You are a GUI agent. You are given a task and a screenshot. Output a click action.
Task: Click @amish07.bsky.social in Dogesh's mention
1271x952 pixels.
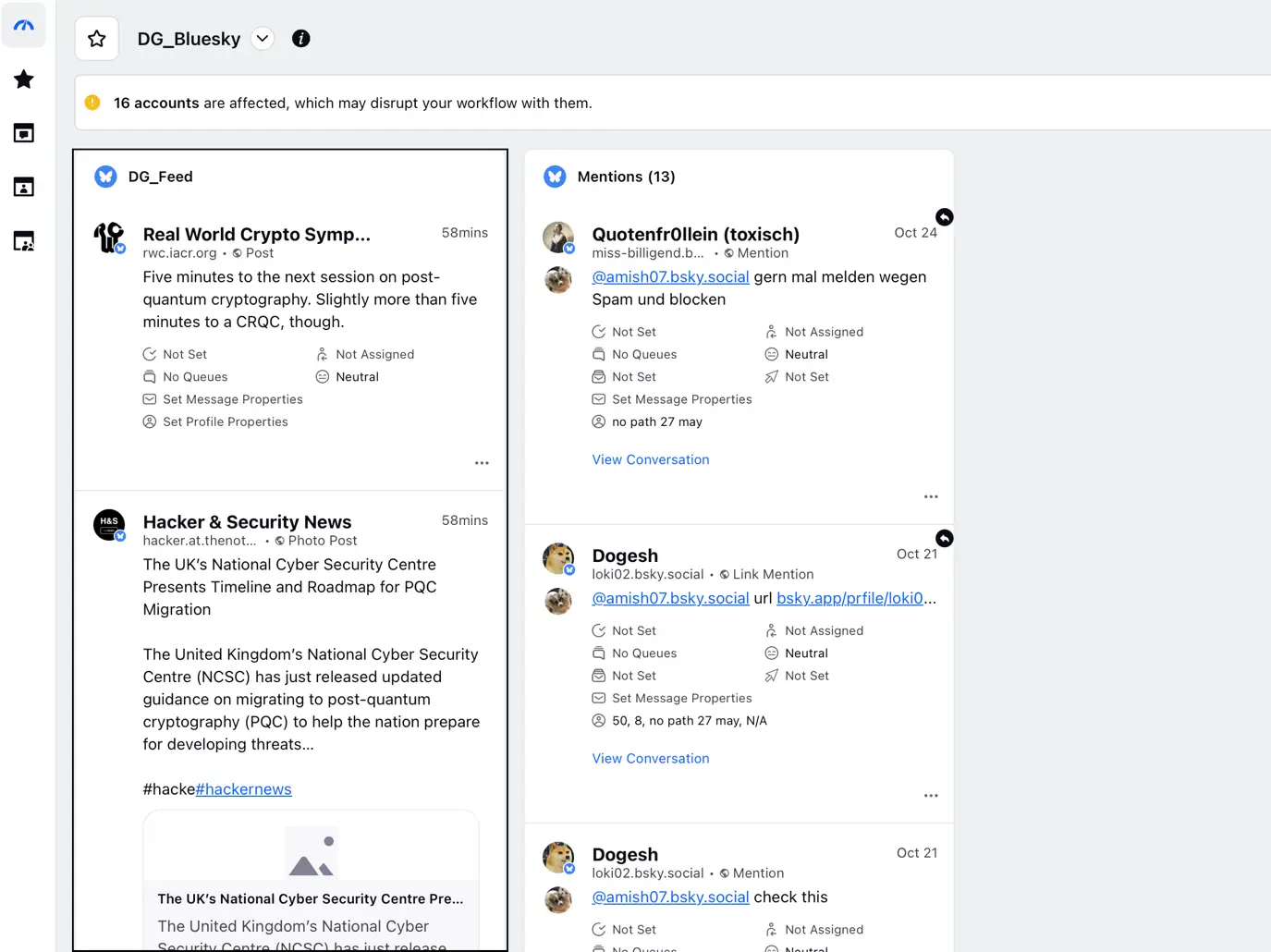click(x=669, y=897)
